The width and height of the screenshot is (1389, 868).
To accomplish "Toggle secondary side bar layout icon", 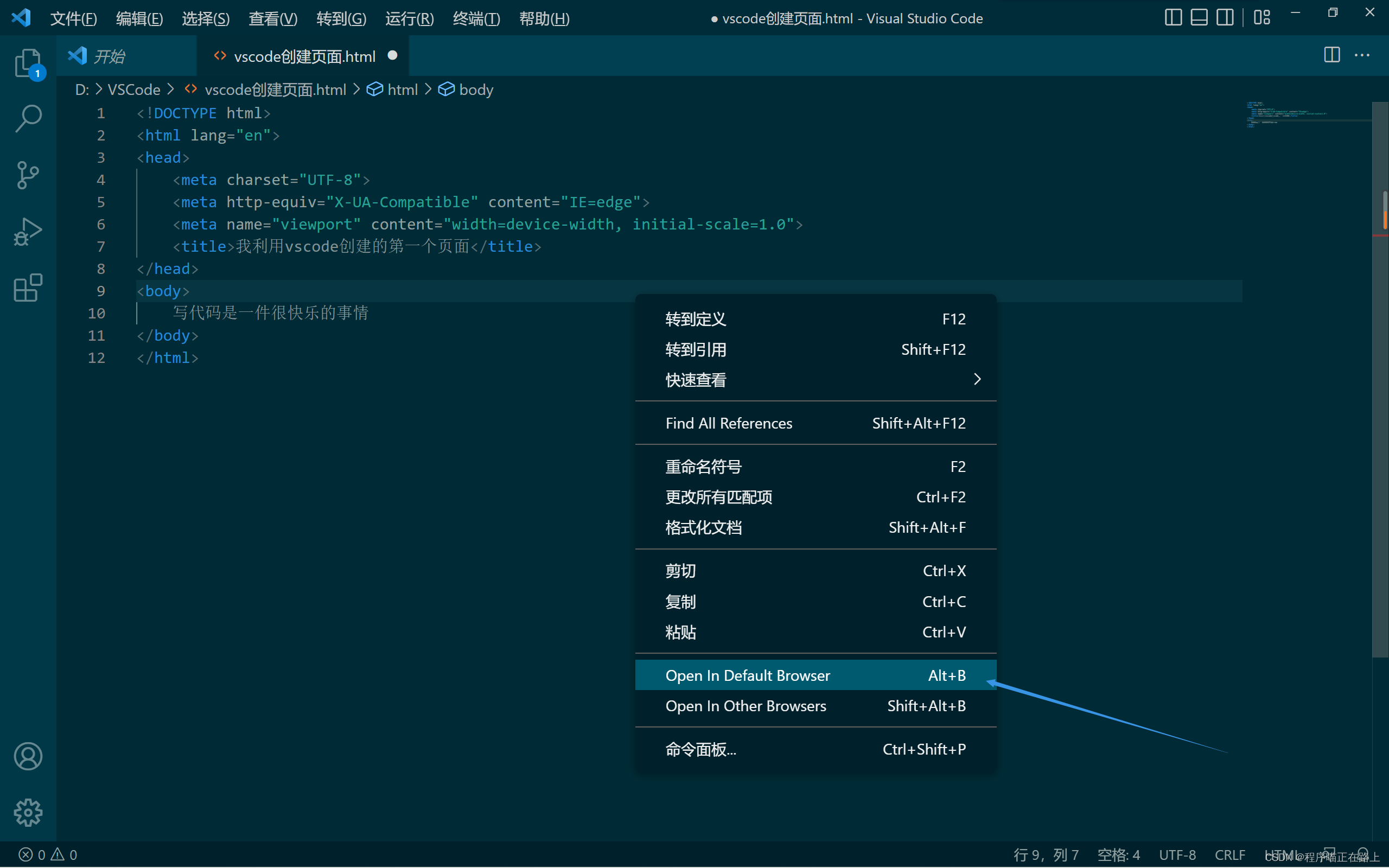I will tap(1225, 18).
